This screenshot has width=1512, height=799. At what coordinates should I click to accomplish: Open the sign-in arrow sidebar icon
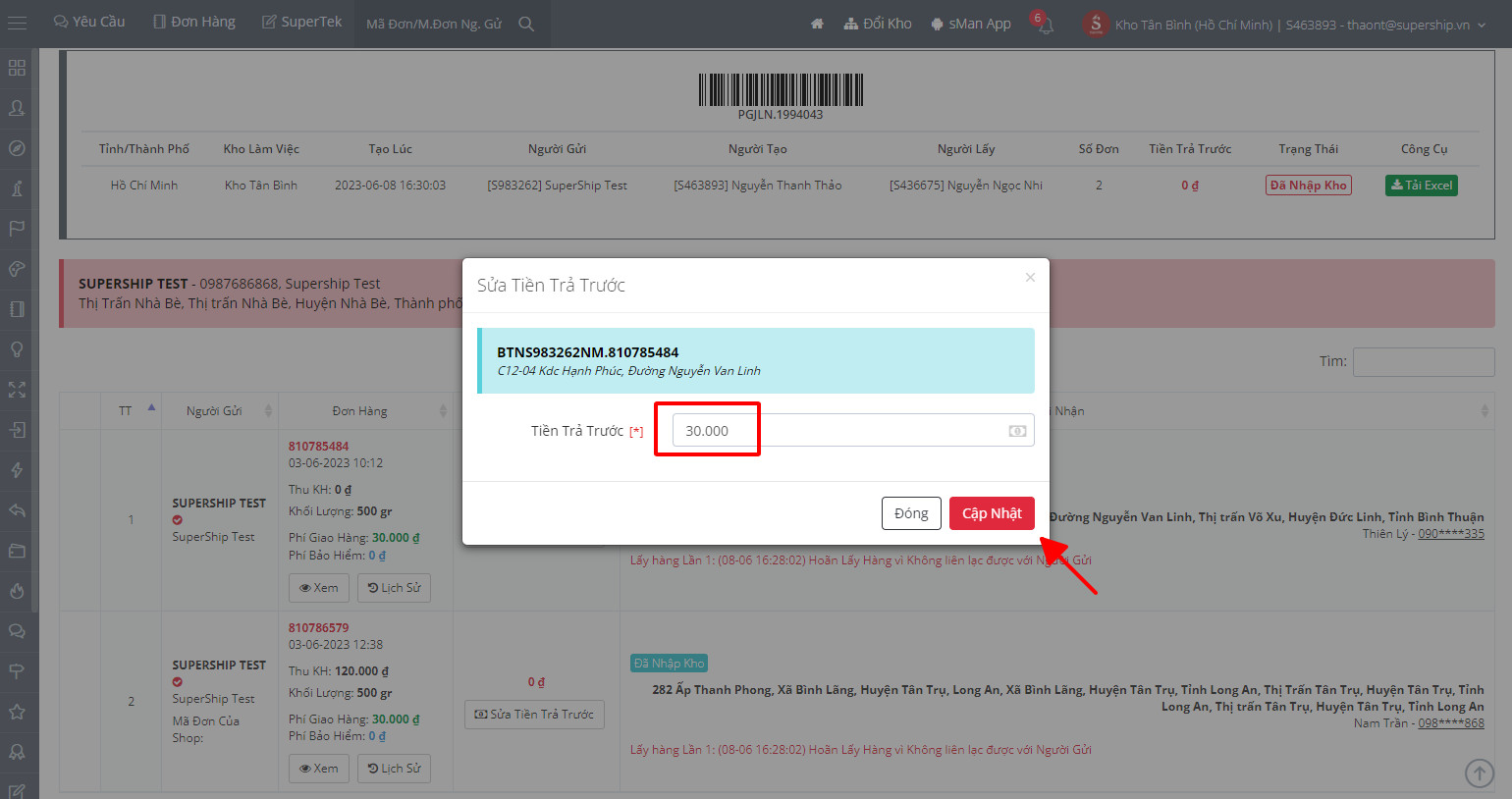[17, 430]
